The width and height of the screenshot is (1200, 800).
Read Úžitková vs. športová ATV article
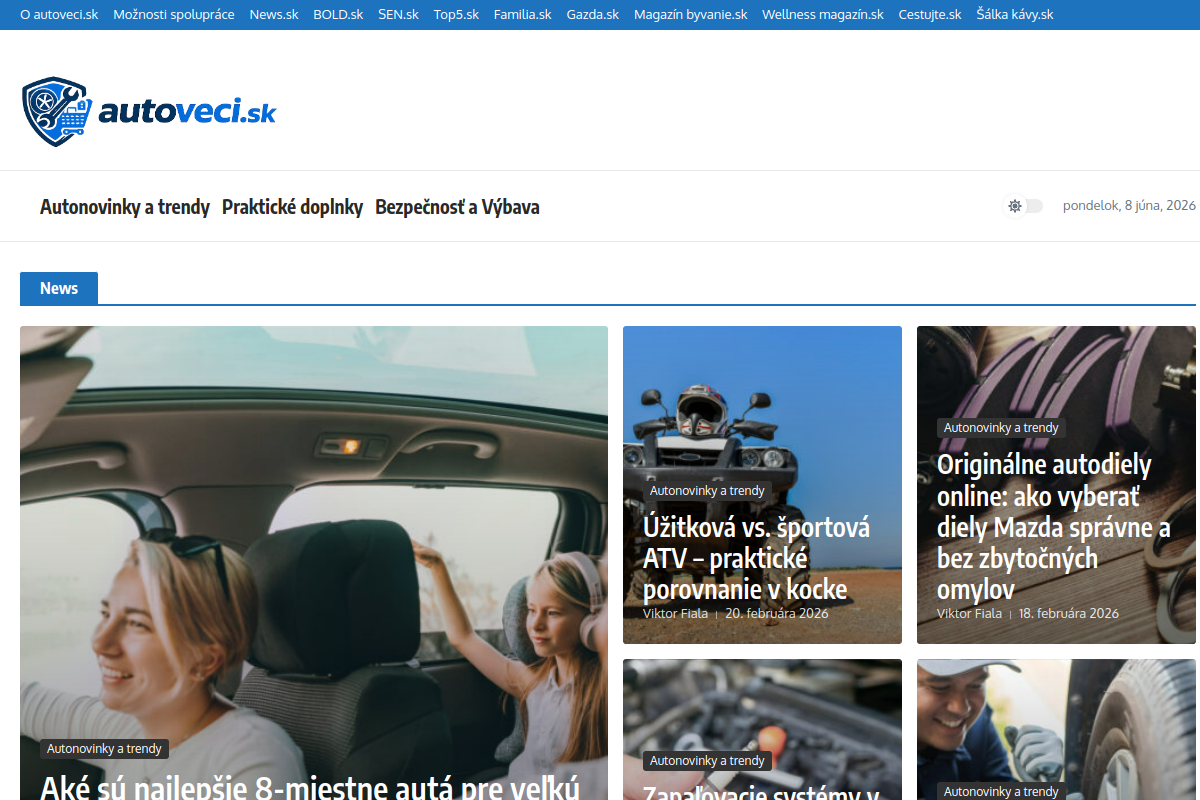pyautogui.click(x=756, y=557)
